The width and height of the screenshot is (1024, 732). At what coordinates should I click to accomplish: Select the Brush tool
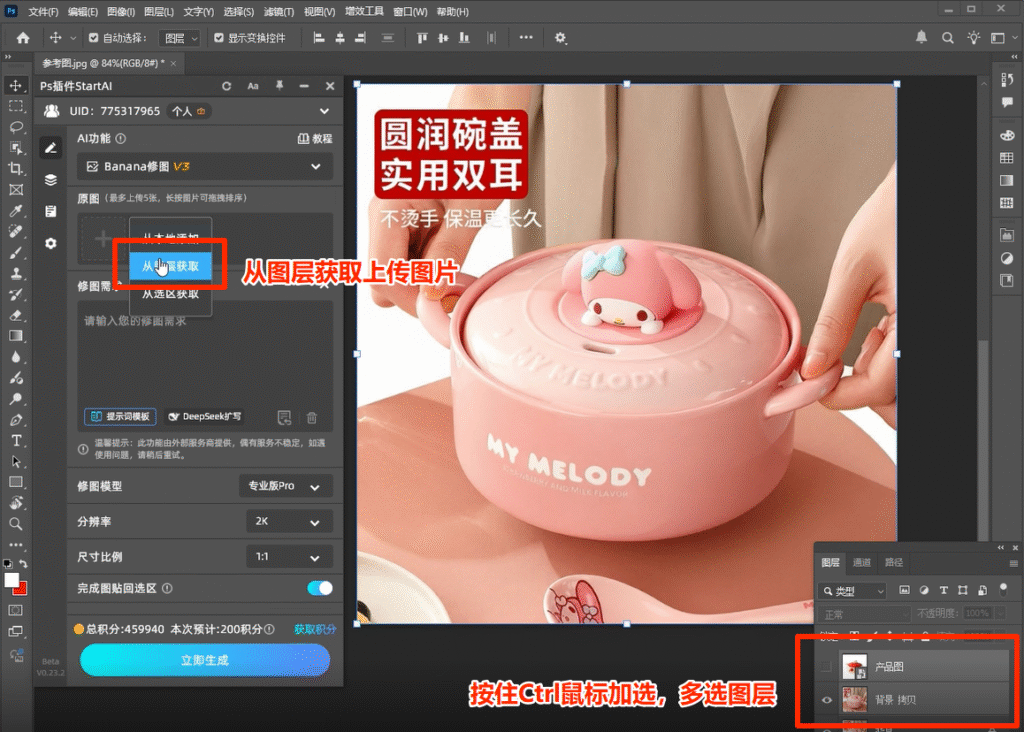point(16,253)
